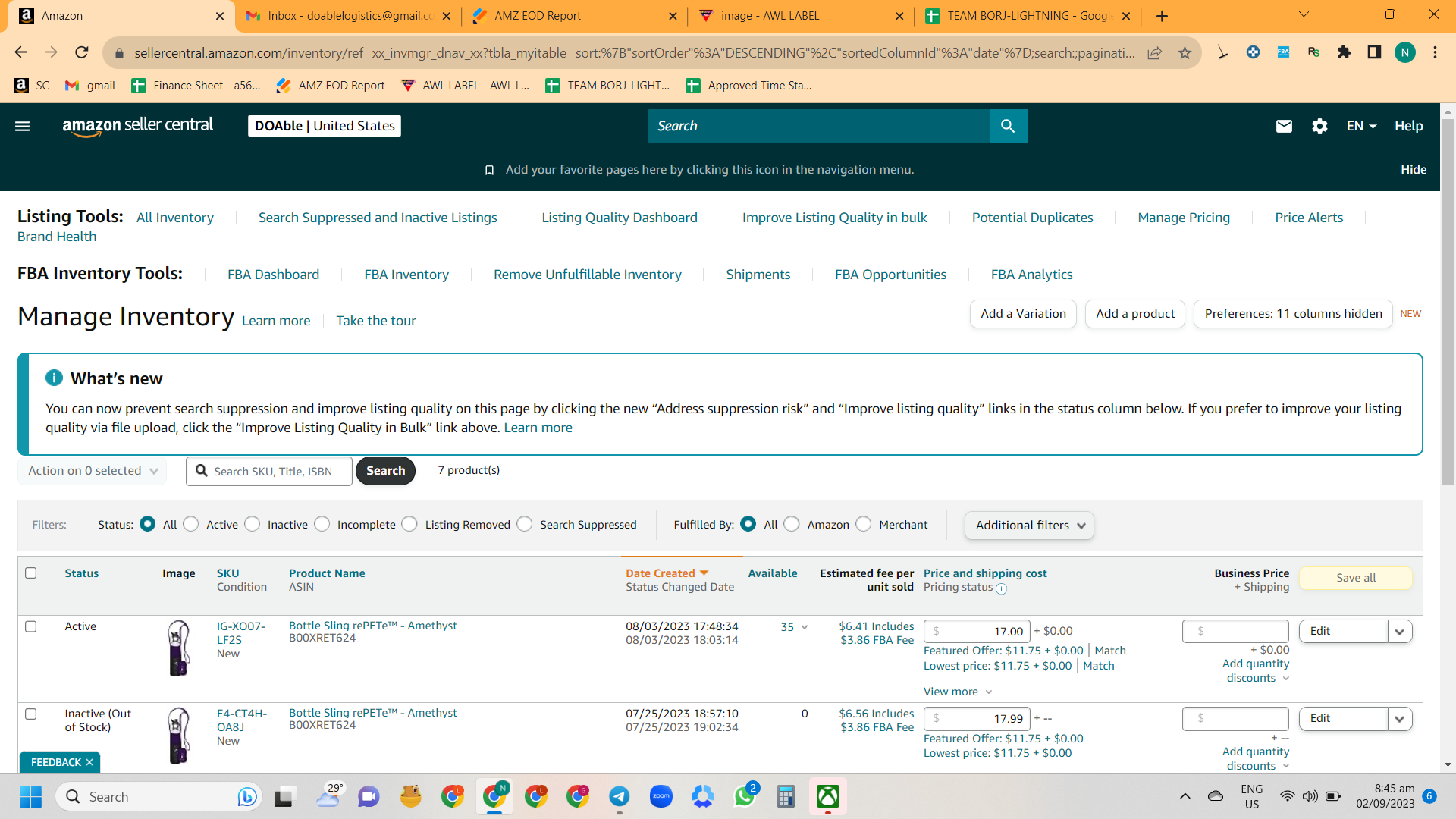Expand View more pricing details
Image resolution: width=1456 pixels, height=819 pixels.
pyautogui.click(x=958, y=692)
